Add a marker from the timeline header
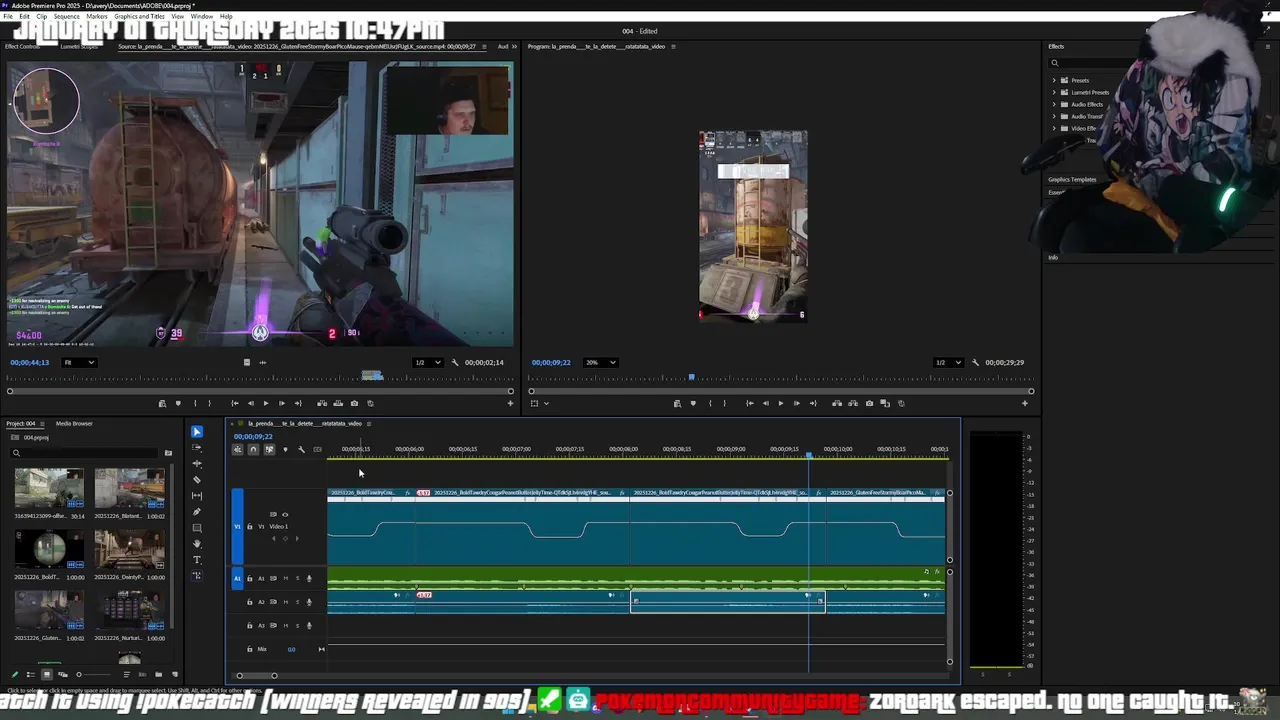Image resolution: width=1280 pixels, height=720 pixels. (285, 450)
